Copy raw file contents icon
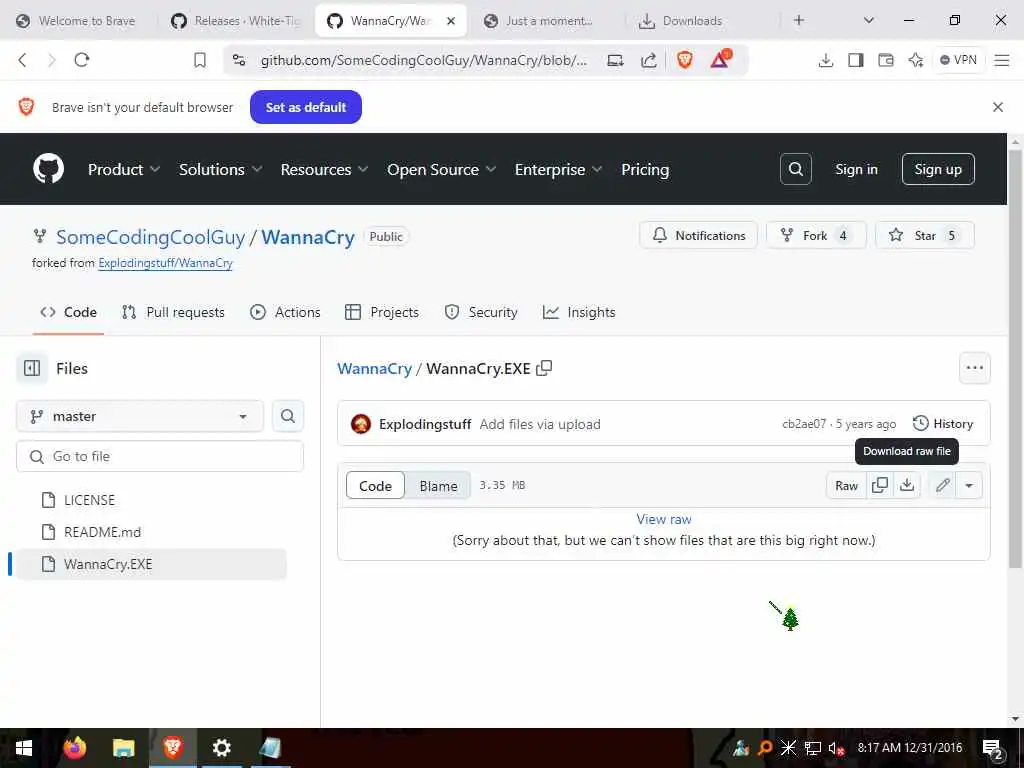This screenshot has height=768, width=1024. point(880,485)
